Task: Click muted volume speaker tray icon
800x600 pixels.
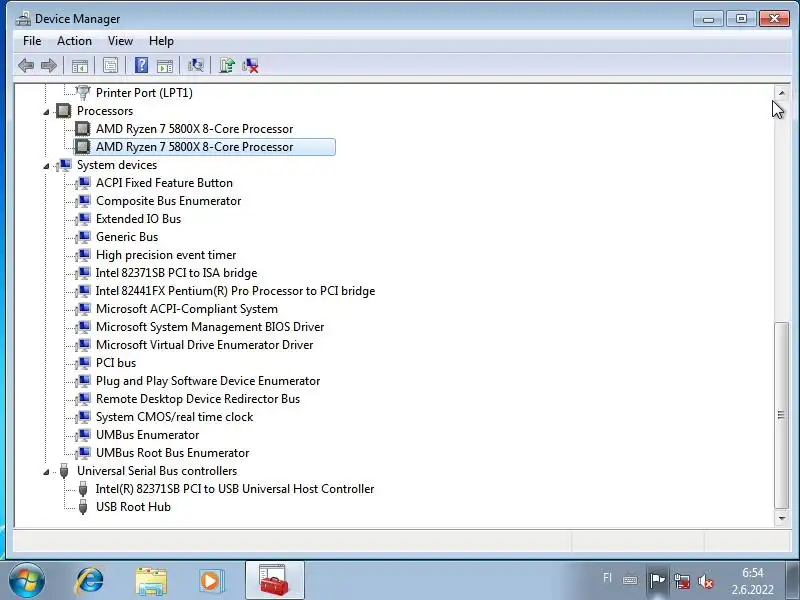Action: pos(706,581)
